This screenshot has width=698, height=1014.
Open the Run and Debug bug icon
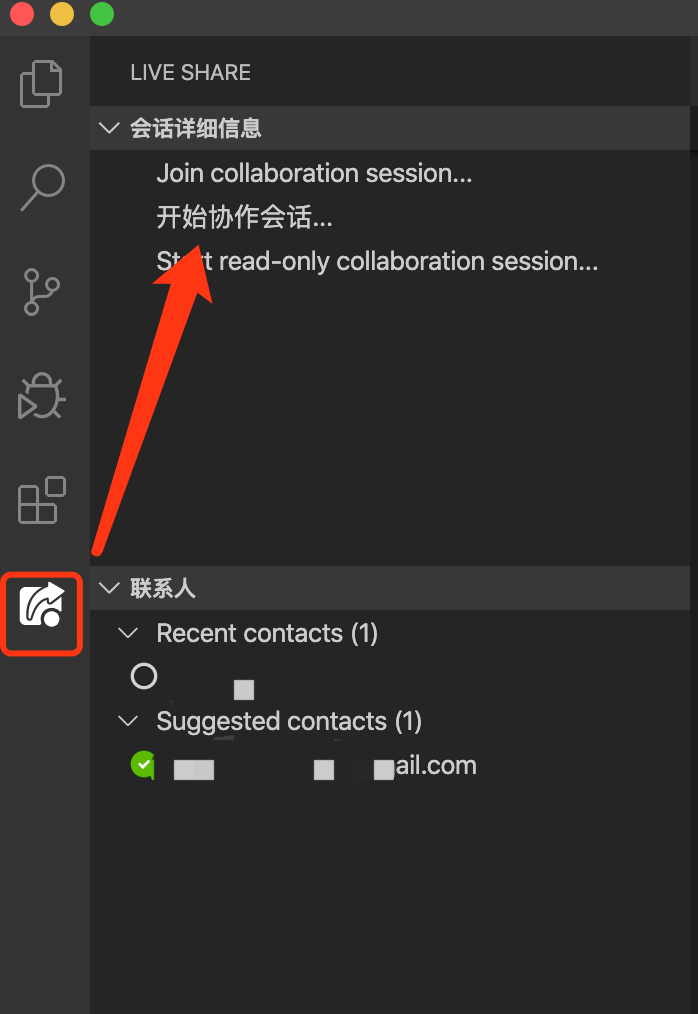(x=42, y=396)
